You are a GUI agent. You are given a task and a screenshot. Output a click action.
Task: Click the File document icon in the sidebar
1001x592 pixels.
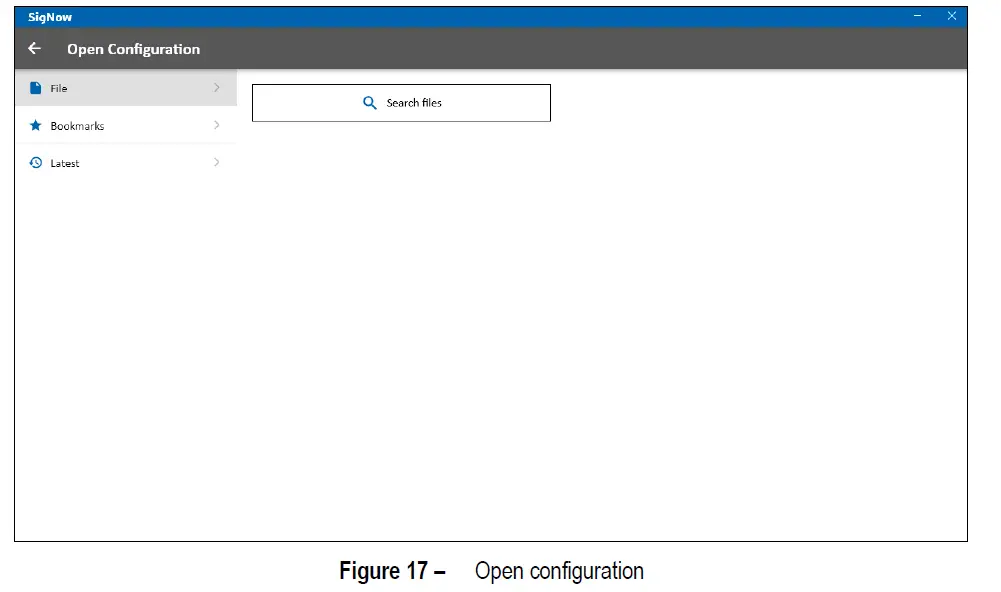tap(36, 88)
